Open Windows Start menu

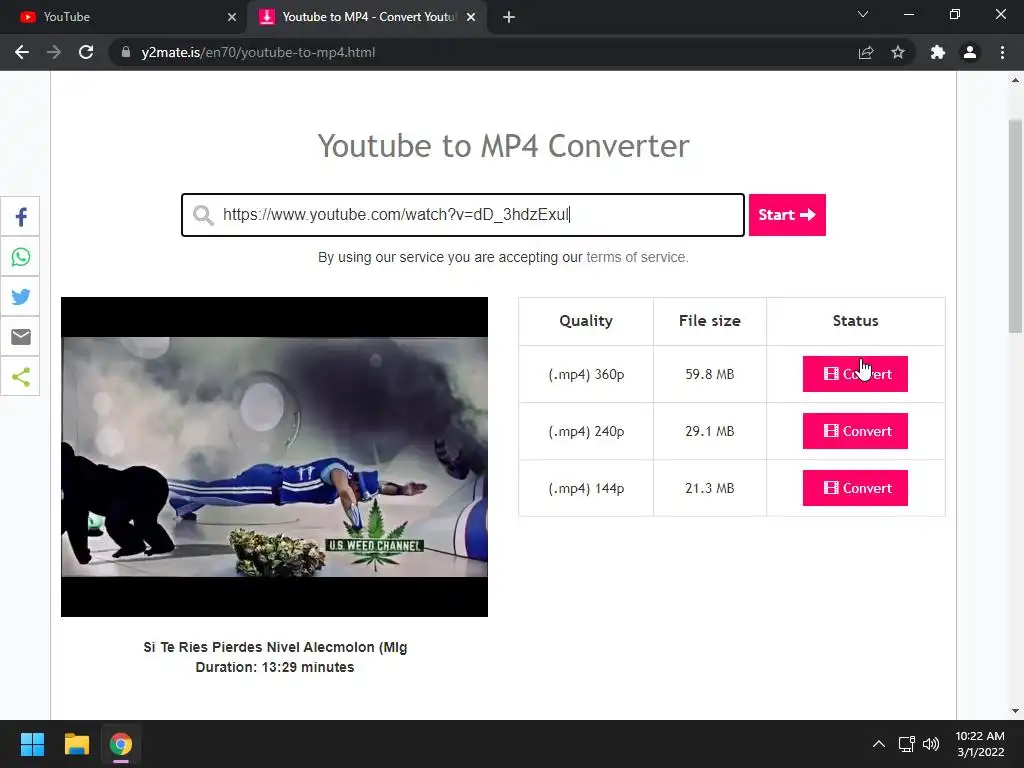point(32,744)
